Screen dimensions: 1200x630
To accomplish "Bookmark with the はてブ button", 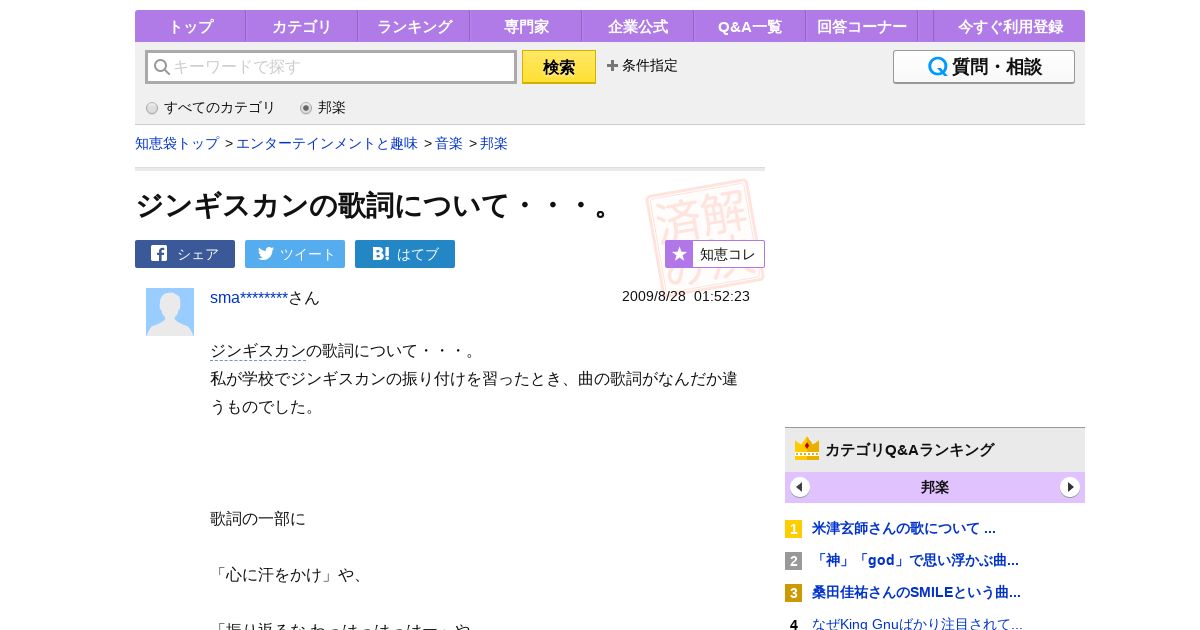I will [x=405, y=254].
